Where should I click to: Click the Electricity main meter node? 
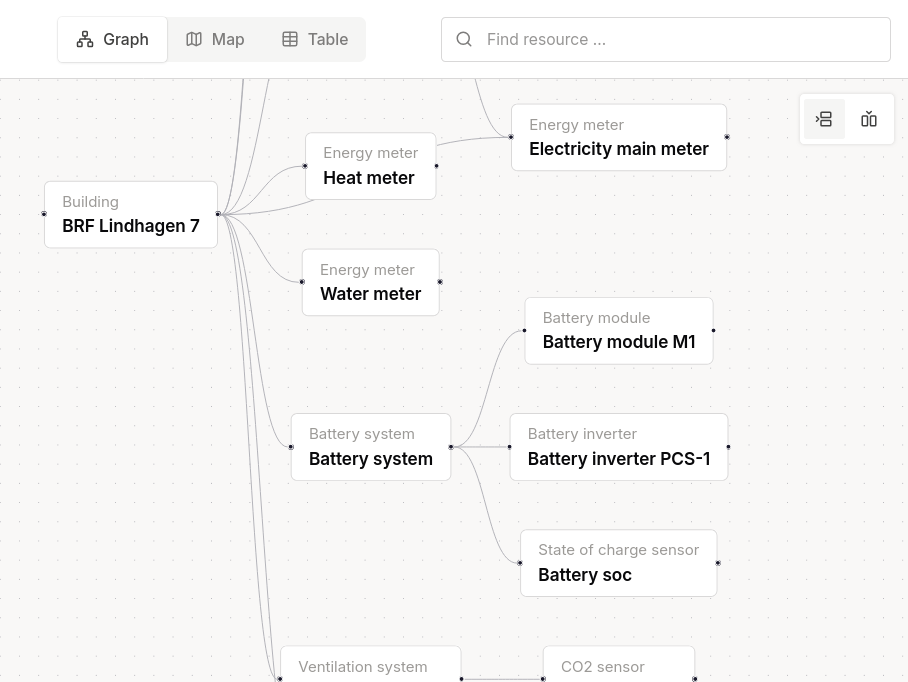[618, 137]
